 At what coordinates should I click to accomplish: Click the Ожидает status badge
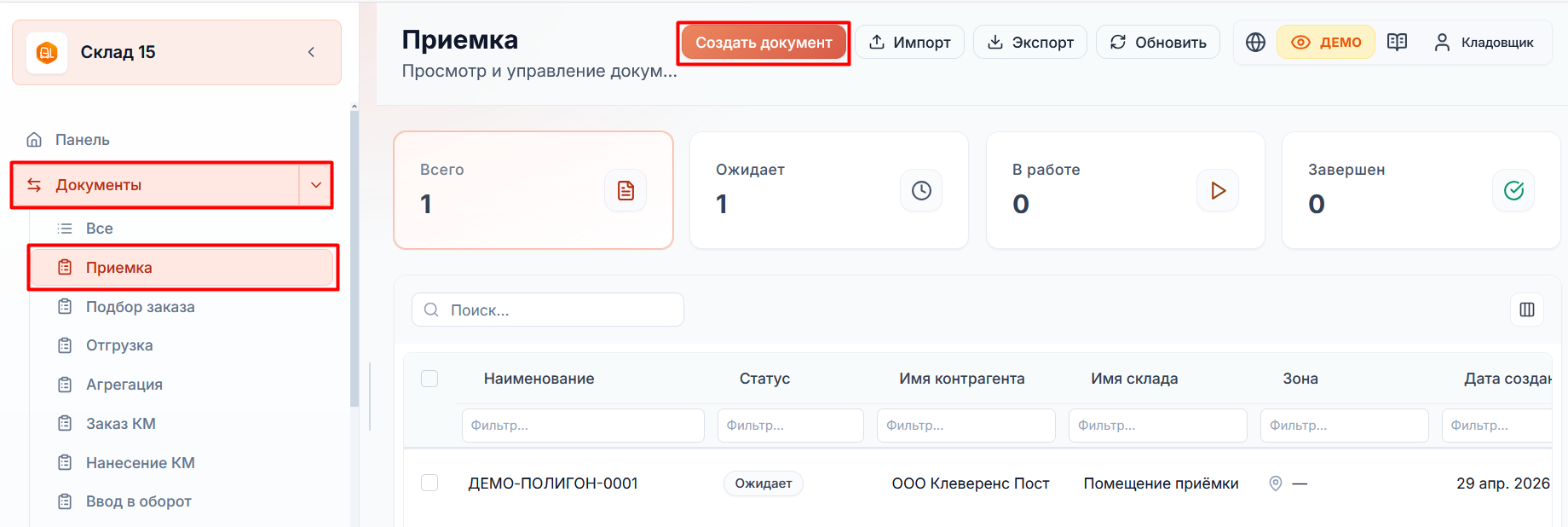coord(764,484)
